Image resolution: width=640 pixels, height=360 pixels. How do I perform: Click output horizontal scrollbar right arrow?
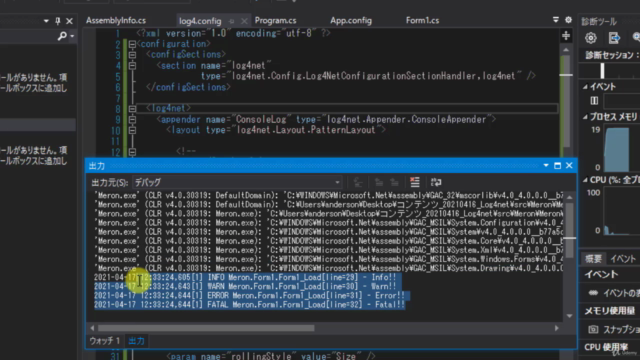click(556, 328)
